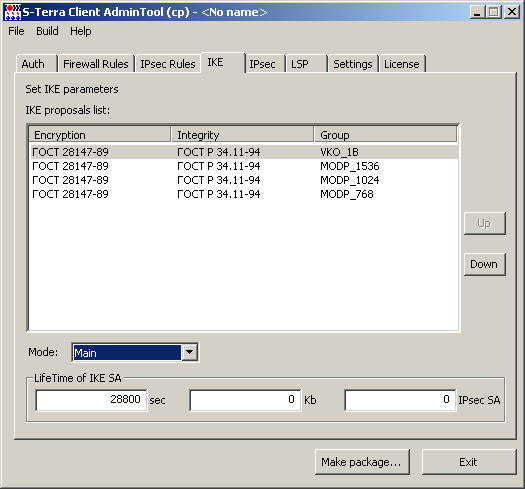Open the Mode dropdown arrow
Screen dimensions: 525x489
[x=190, y=352]
